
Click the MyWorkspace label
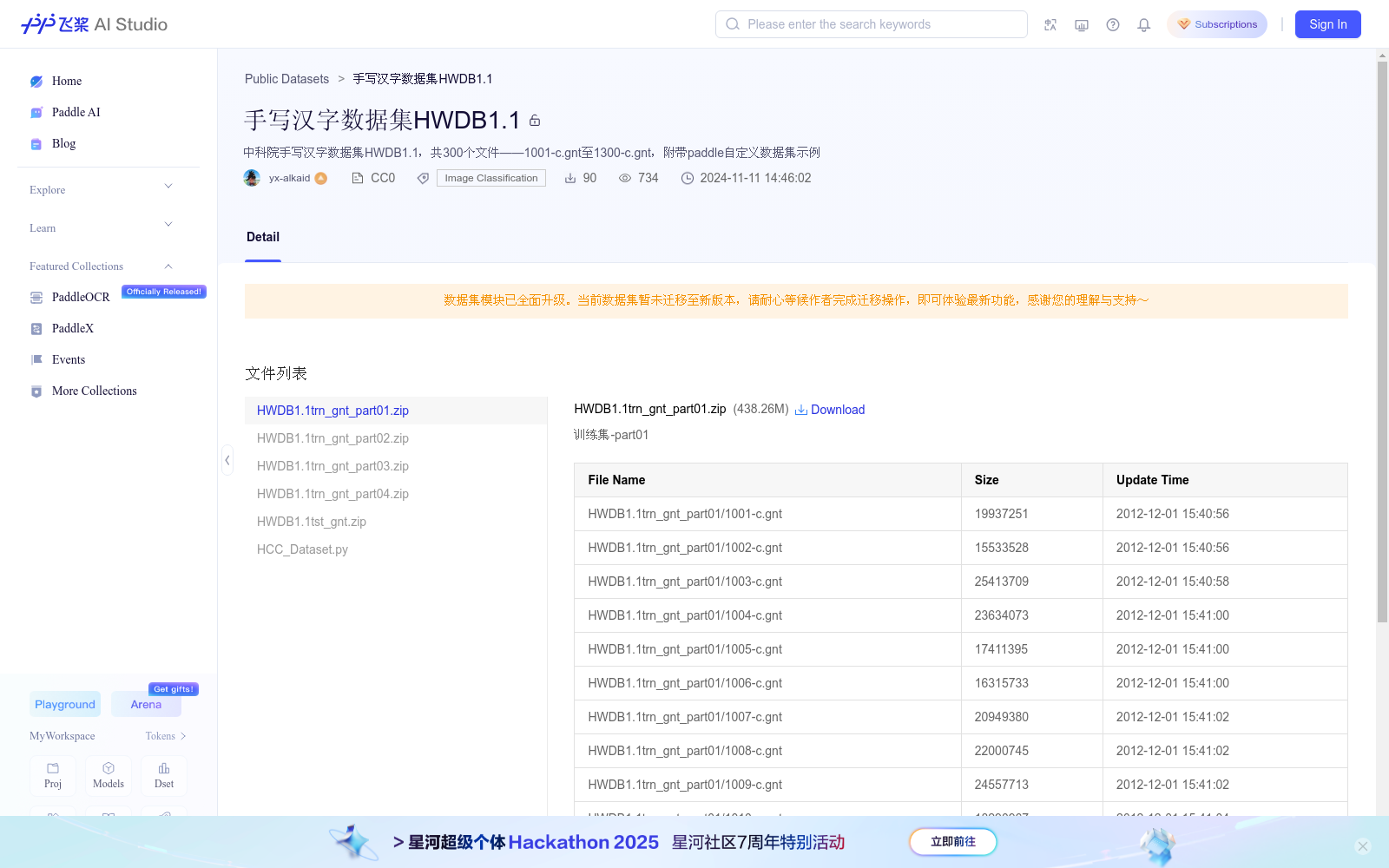point(63,736)
